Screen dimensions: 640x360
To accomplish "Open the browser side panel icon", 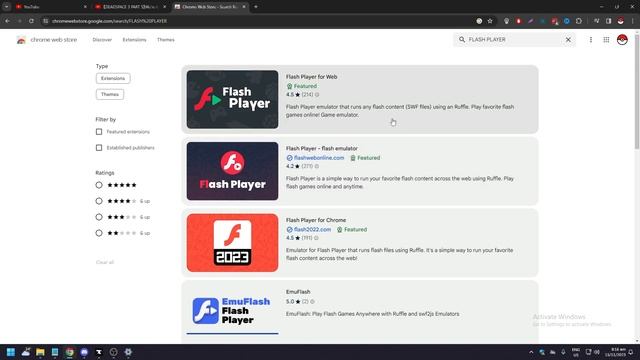I will click(x=608, y=21).
